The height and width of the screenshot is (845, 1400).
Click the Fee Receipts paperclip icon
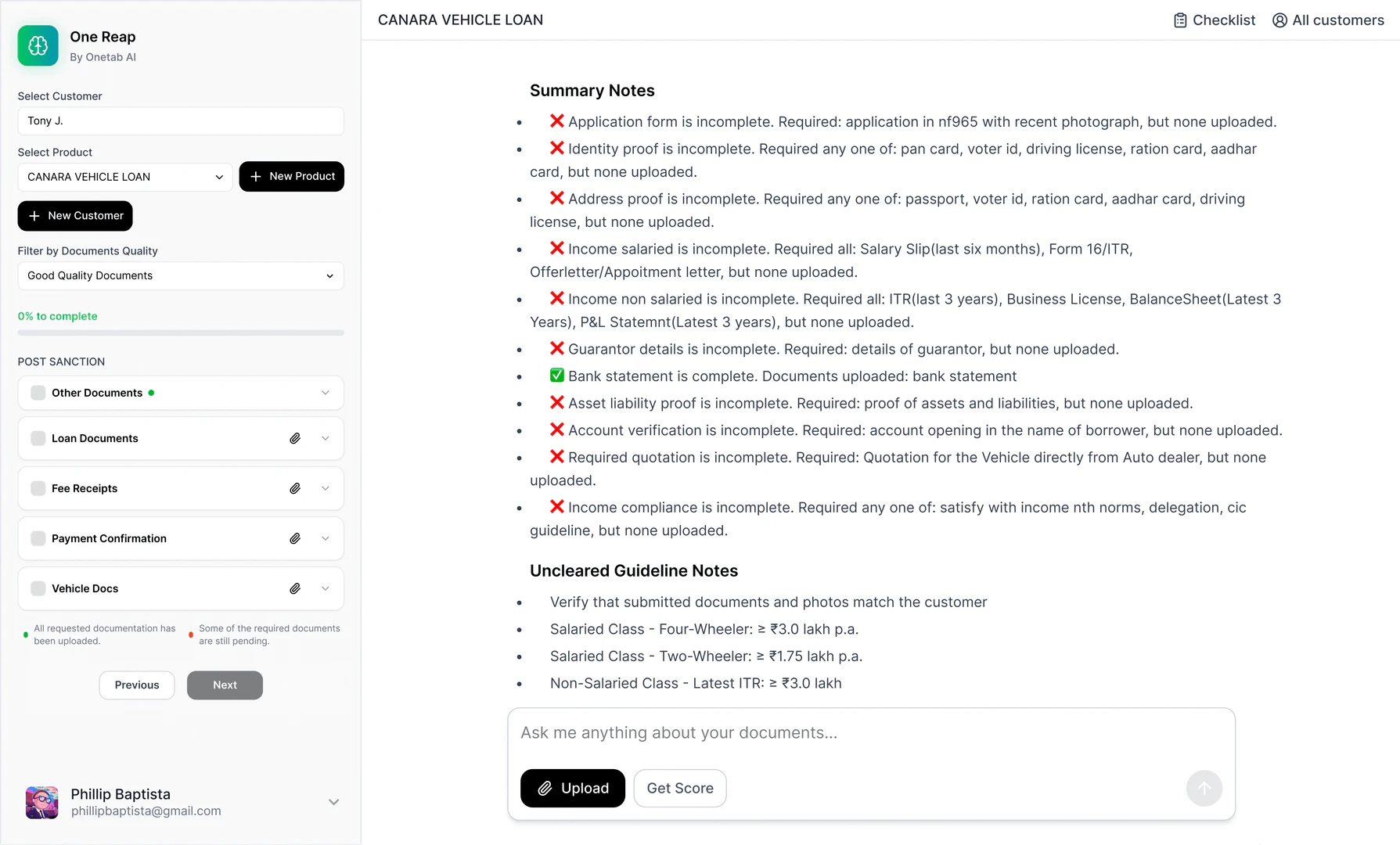[295, 488]
